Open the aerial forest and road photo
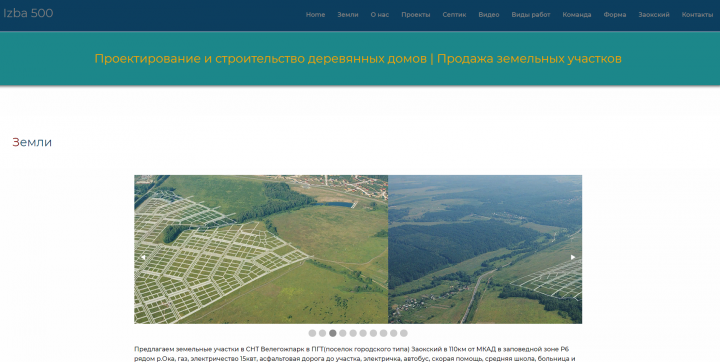The width and height of the screenshot is (720, 362). click(x=485, y=249)
